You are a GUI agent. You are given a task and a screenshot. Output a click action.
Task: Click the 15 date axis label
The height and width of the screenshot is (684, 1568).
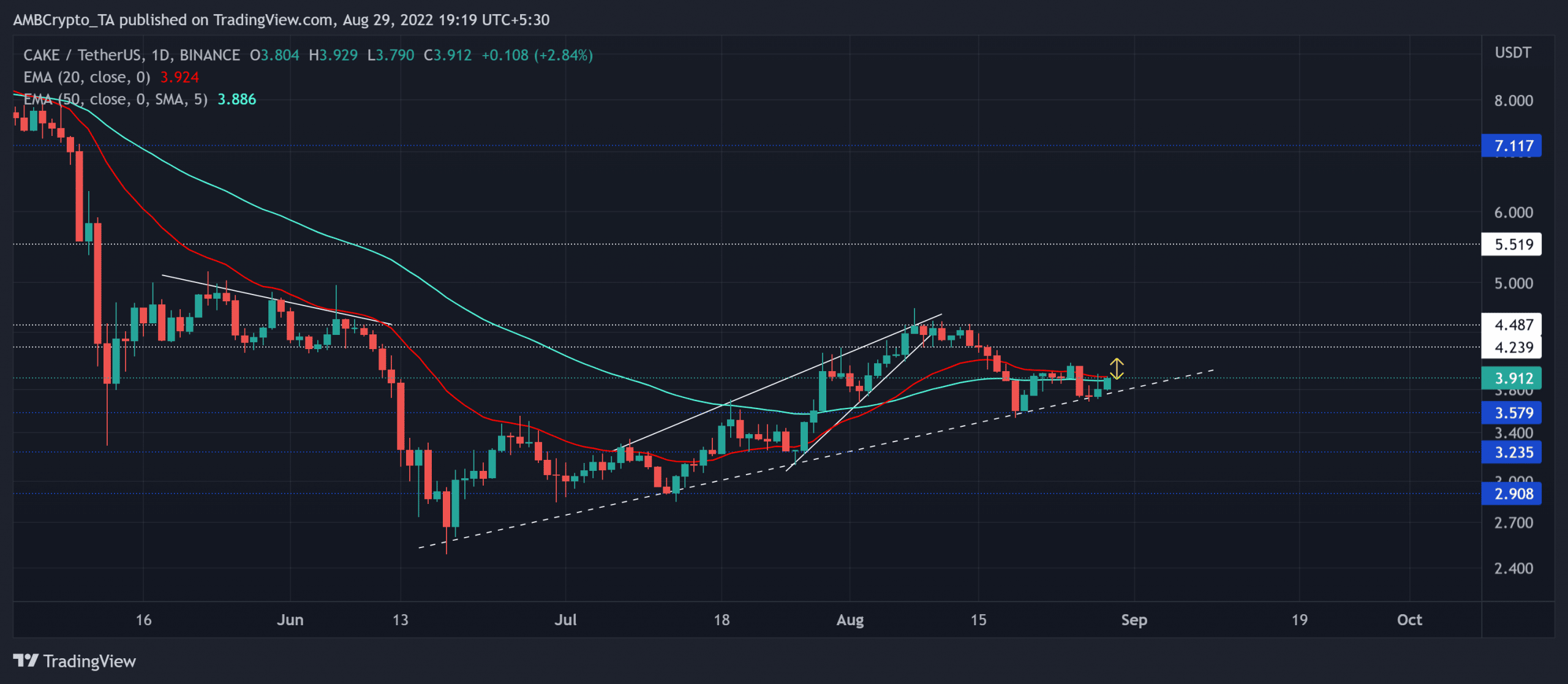978,620
